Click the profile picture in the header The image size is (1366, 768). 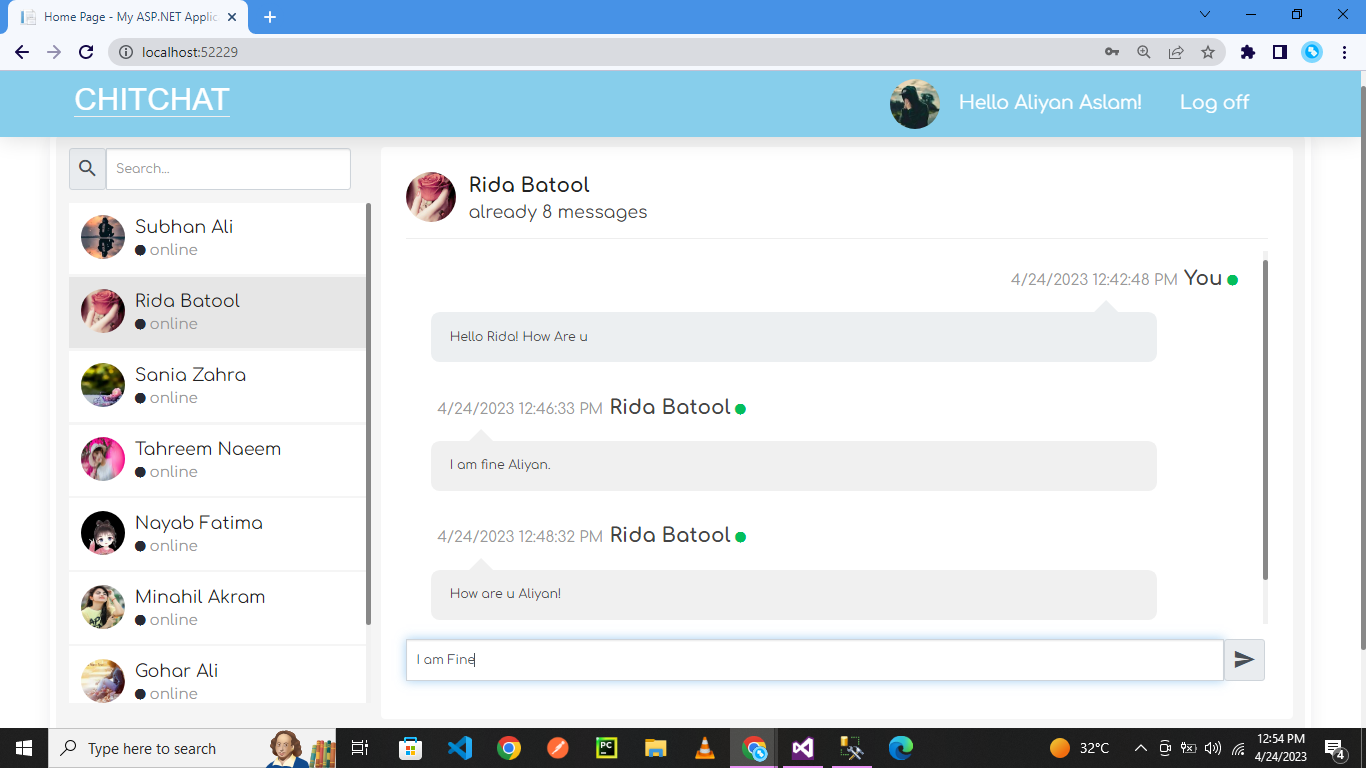click(914, 104)
